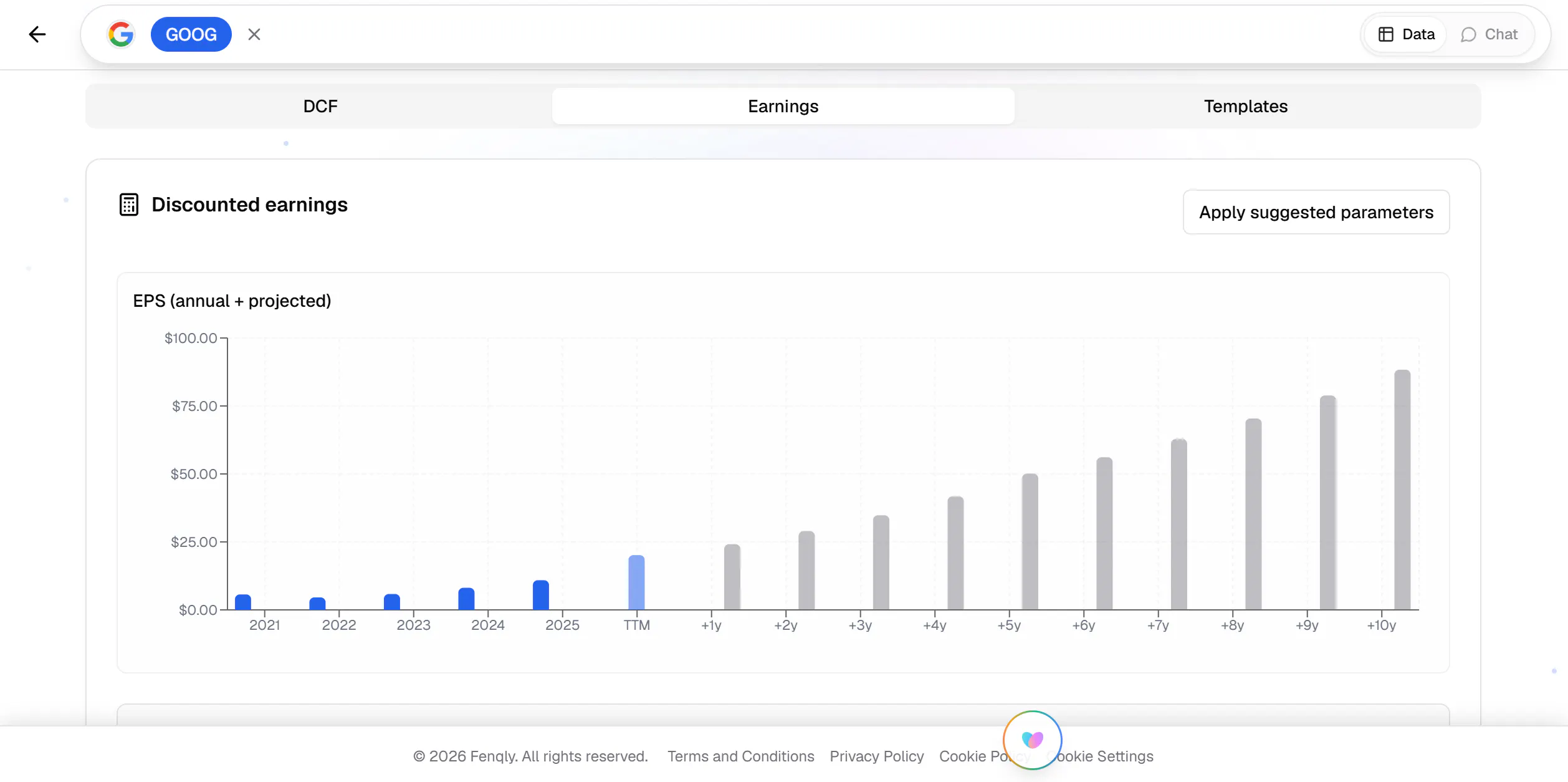Screen dimensions: 1568x782
Task: Select the Earnings tab
Action: tap(783, 106)
